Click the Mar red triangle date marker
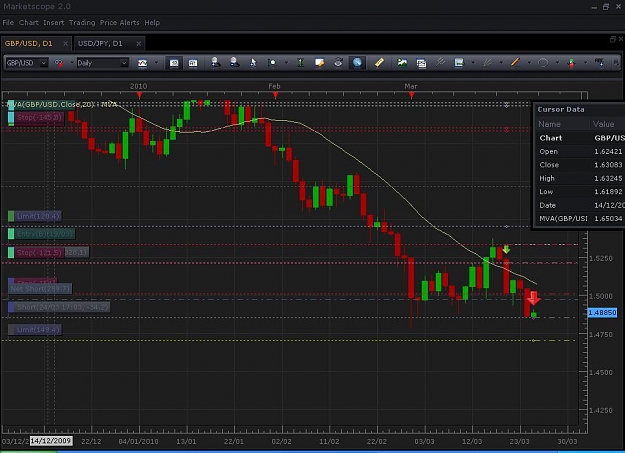 (x=411, y=95)
